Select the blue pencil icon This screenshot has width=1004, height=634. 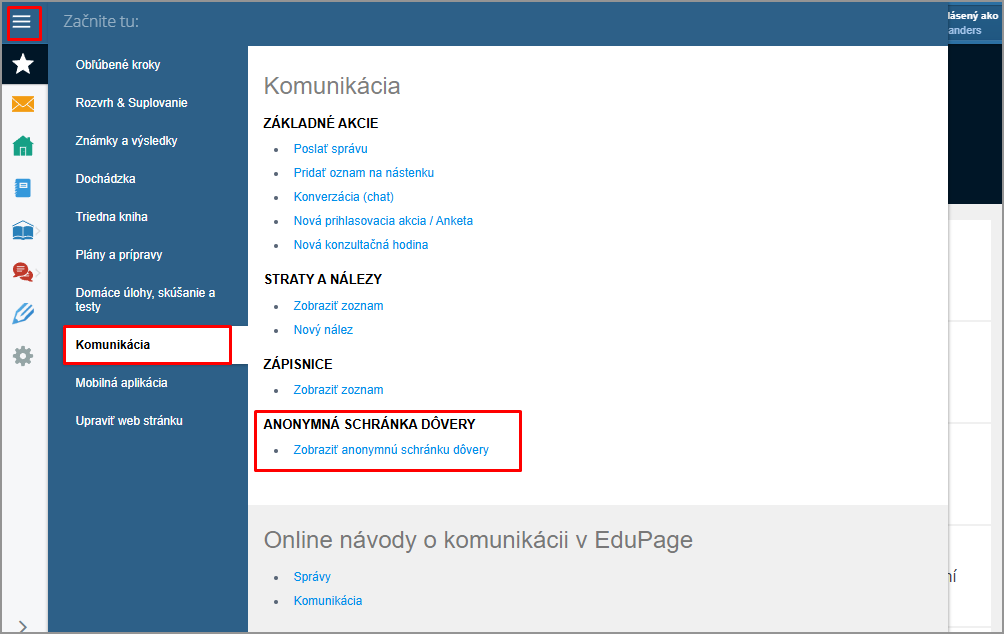coord(23,314)
